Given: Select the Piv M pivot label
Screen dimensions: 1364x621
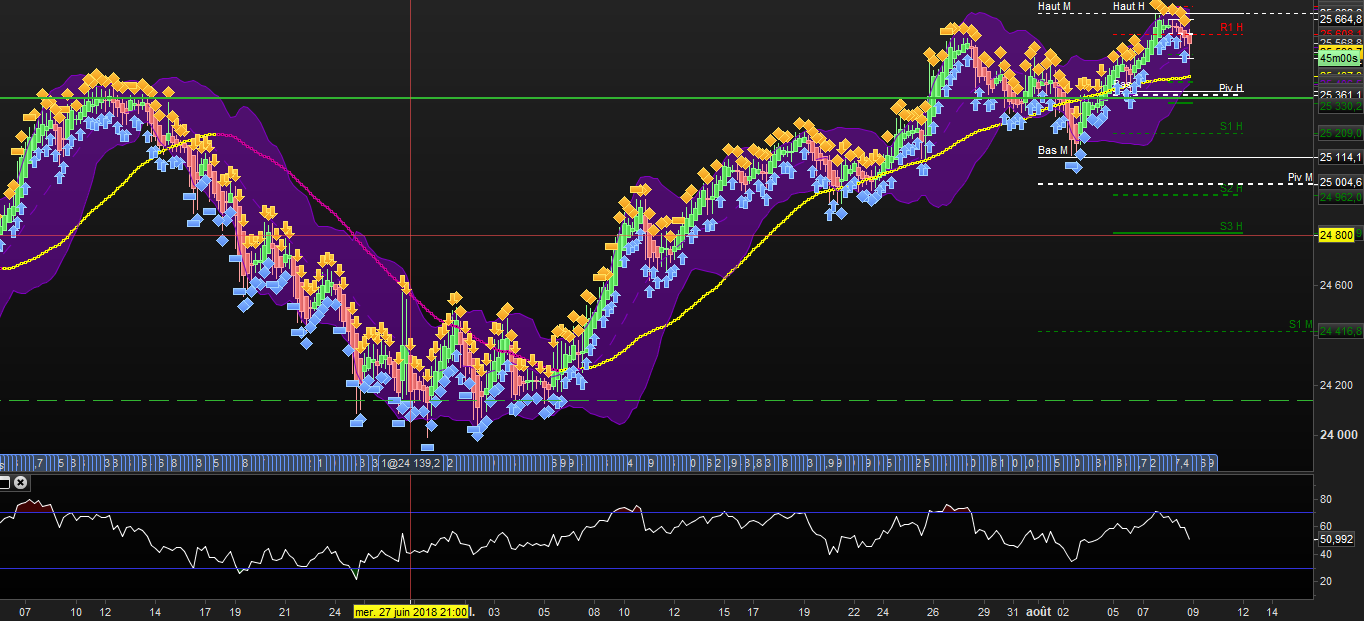Looking at the screenshot, I should [1299, 177].
